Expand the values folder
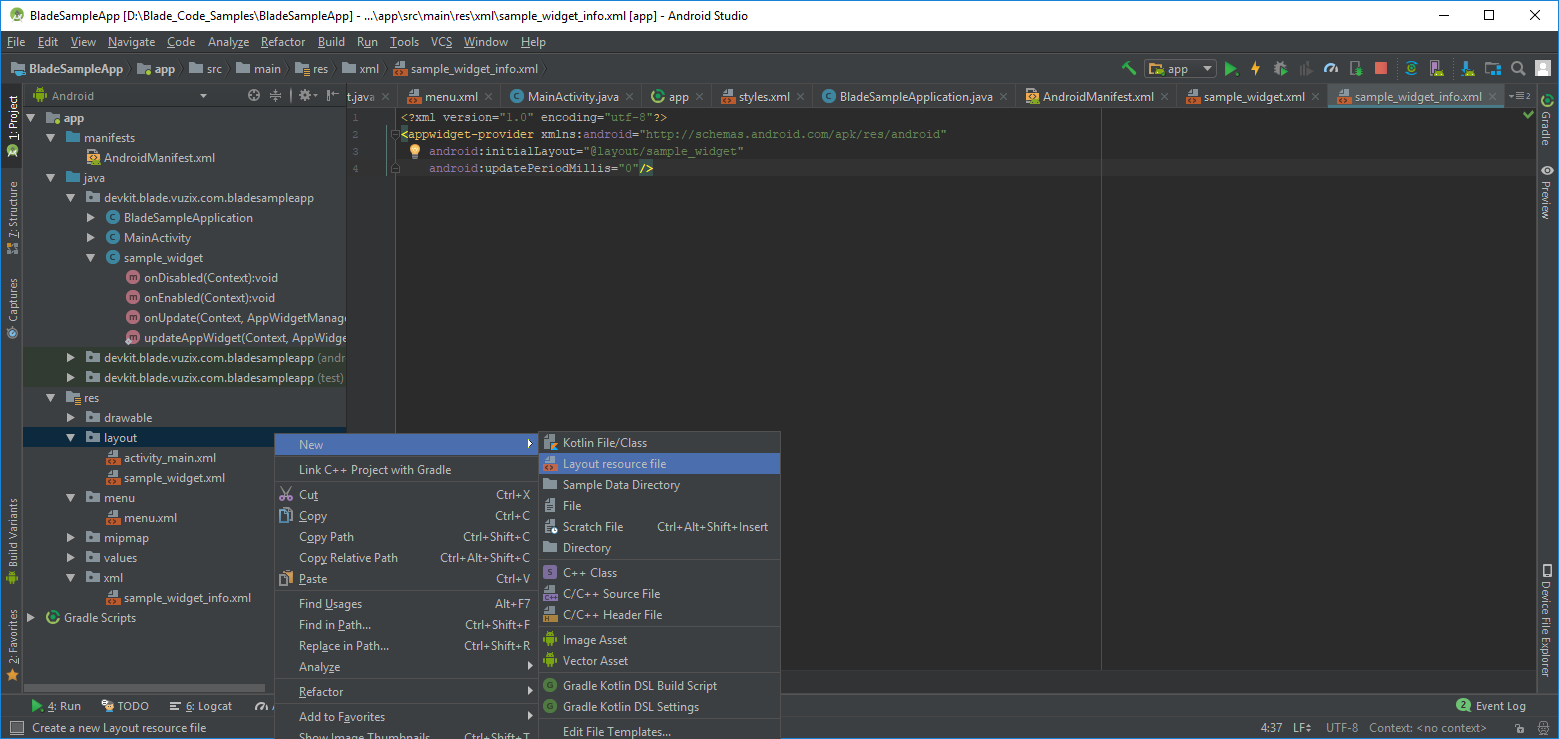This screenshot has height=739, width=1559. click(x=71, y=557)
